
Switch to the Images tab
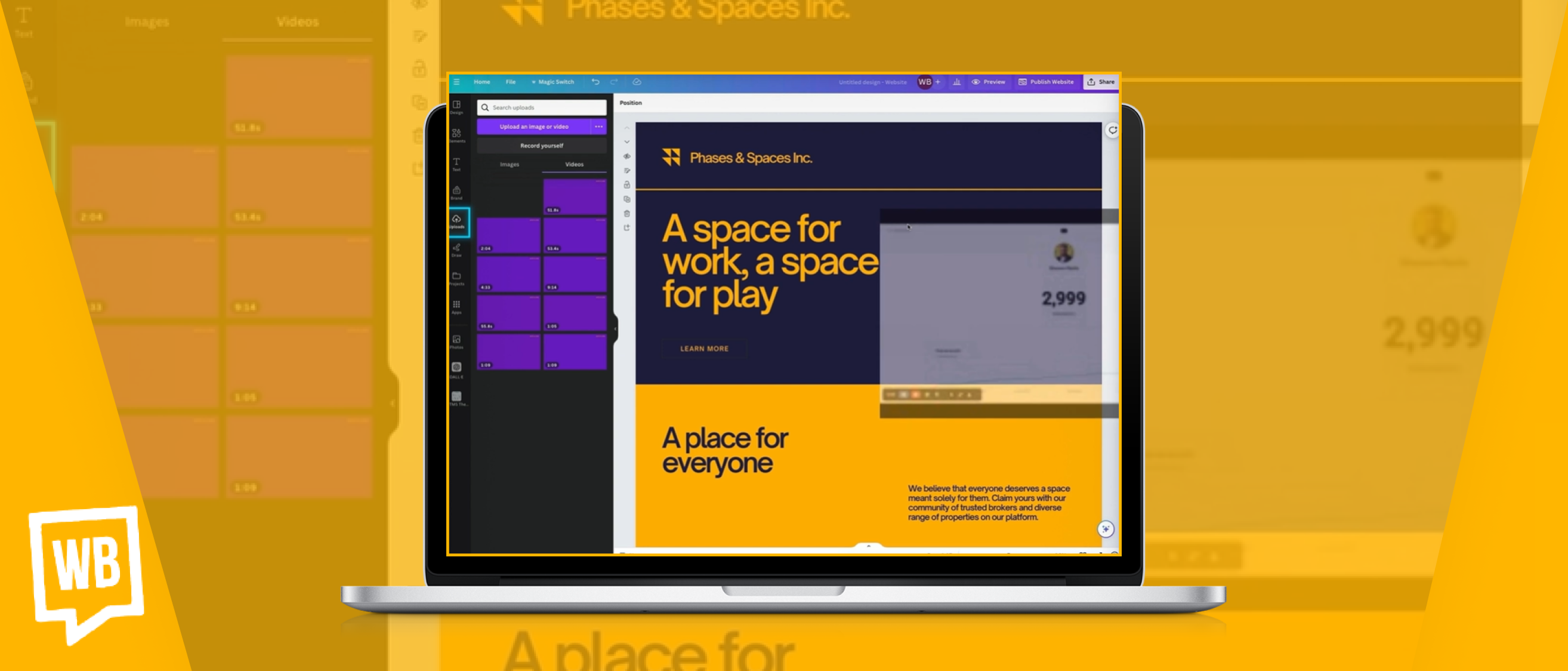point(510,164)
